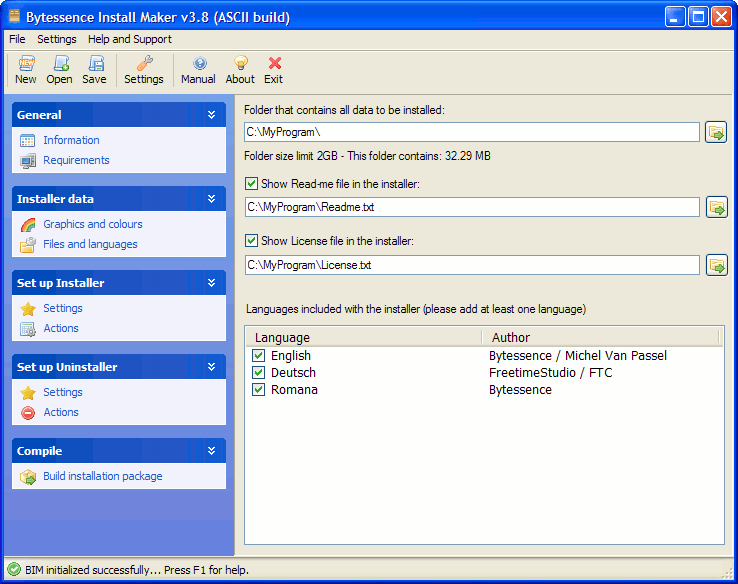Image resolution: width=738 pixels, height=584 pixels.
Task: Open Settings under Set up Installer
Action: pyautogui.click(x=63, y=308)
